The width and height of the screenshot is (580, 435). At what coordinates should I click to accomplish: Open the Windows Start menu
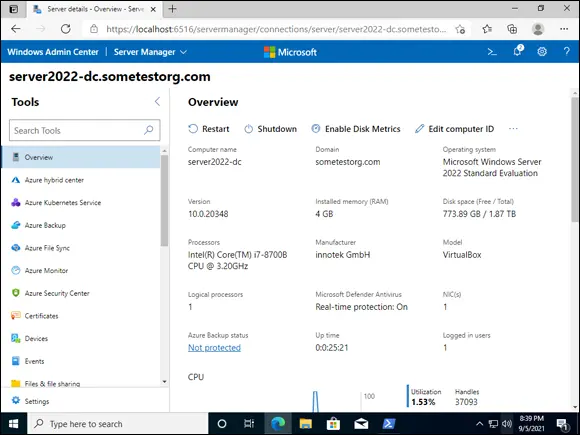[13, 424]
